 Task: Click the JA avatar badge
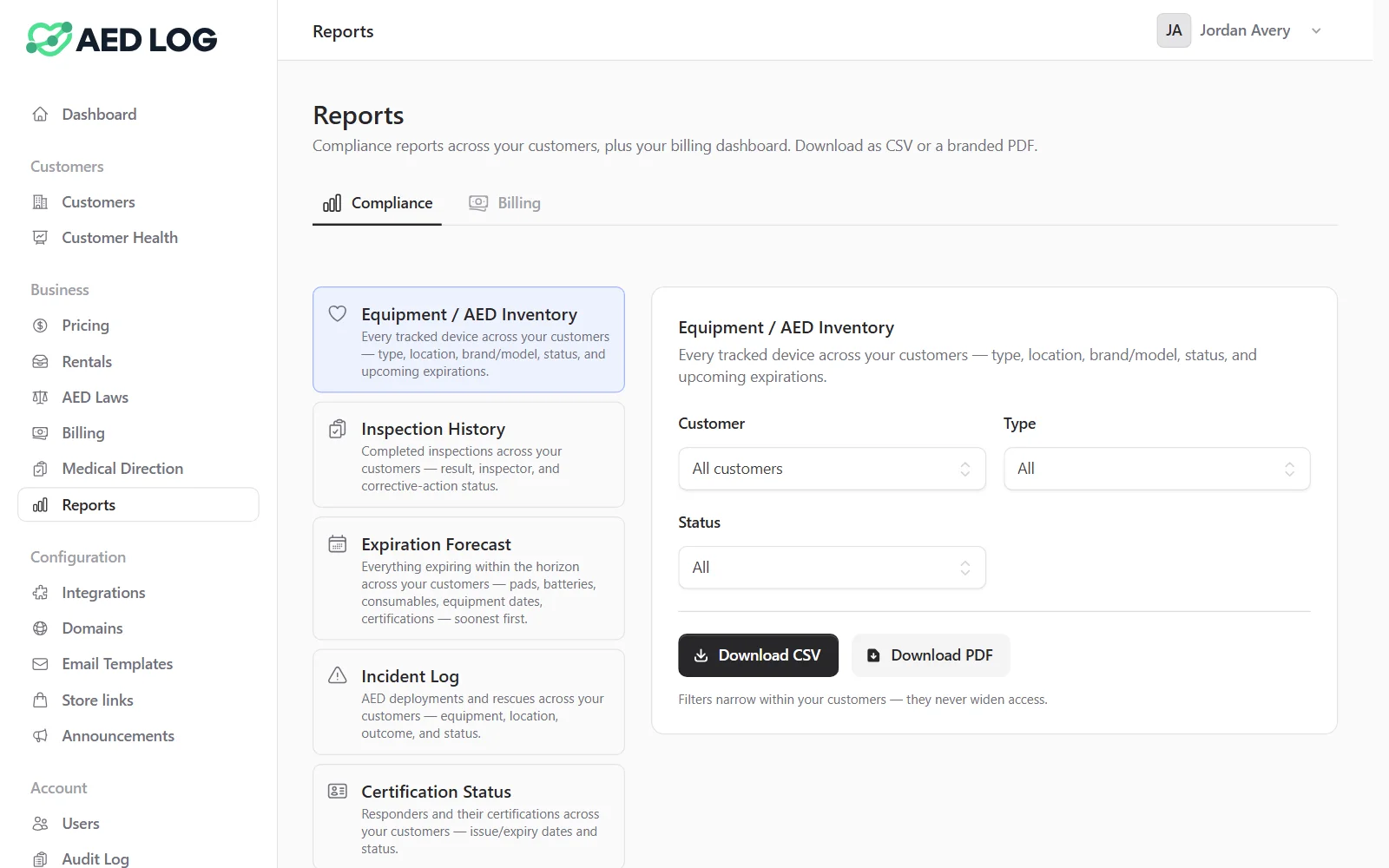point(1174,30)
